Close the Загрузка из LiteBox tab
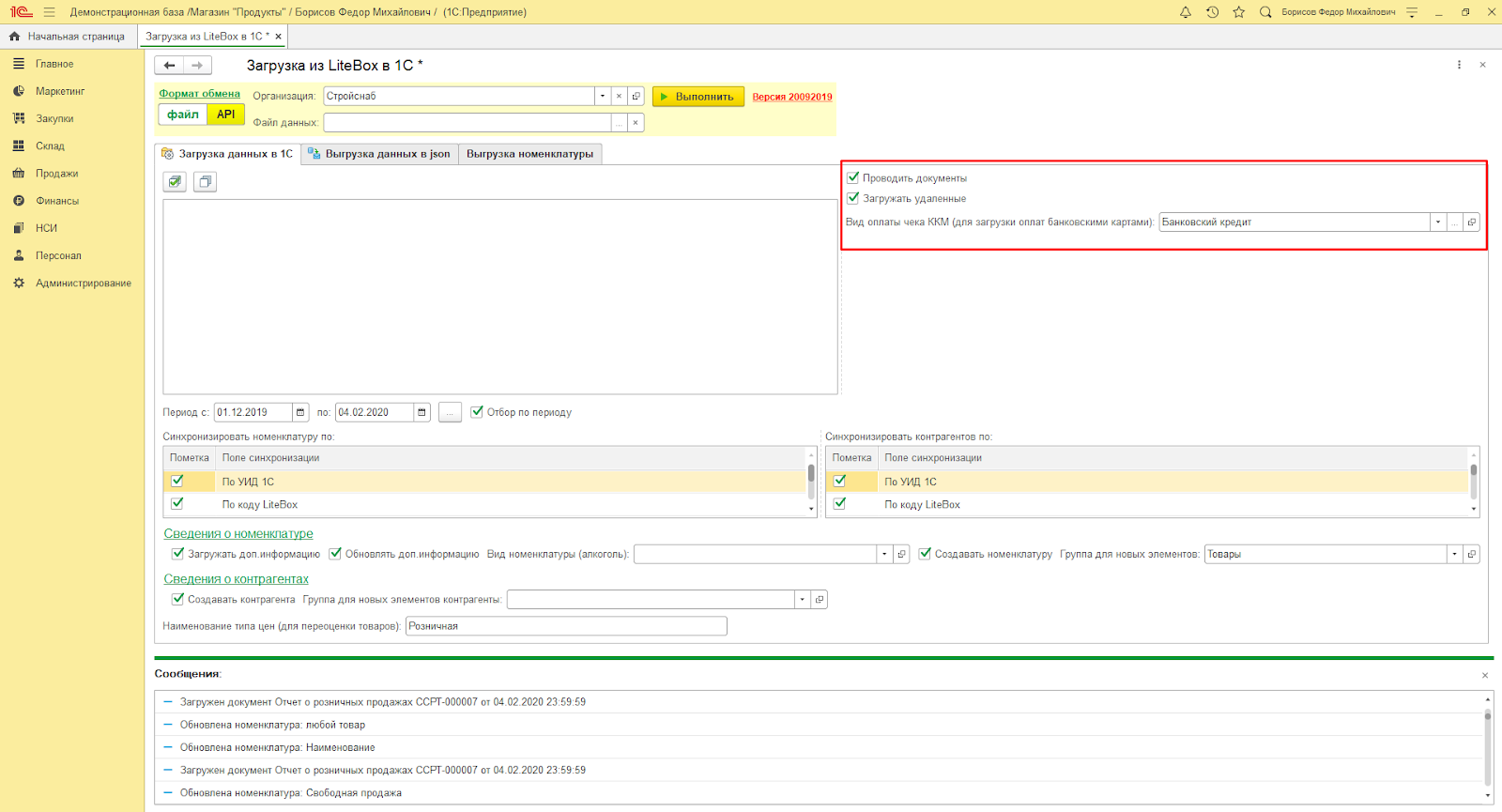 pyautogui.click(x=278, y=37)
